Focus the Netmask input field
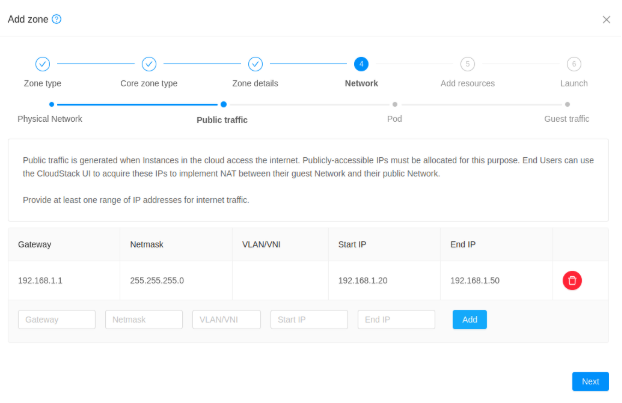 click(144, 319)
